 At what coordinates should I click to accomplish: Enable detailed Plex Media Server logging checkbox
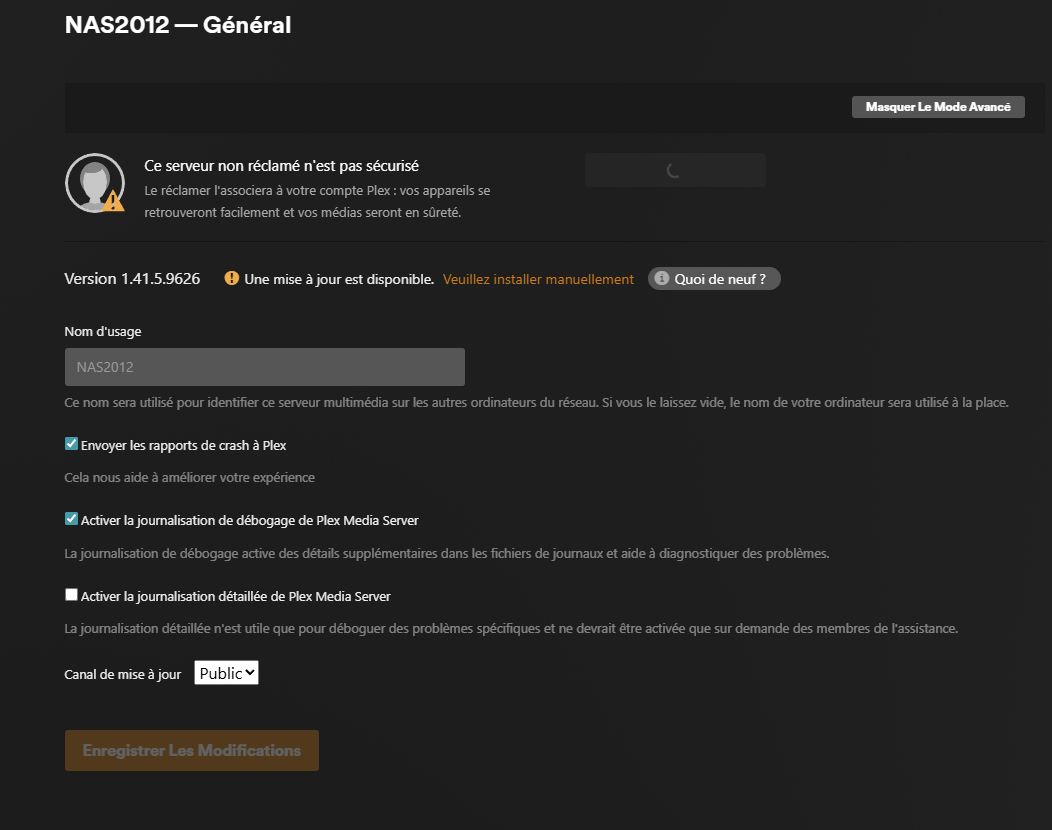pyautogui.click(x=71, y=594)
